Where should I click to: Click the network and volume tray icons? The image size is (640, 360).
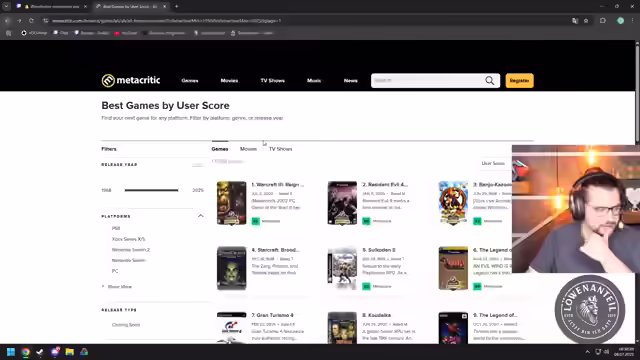click(x=602, y=352)
